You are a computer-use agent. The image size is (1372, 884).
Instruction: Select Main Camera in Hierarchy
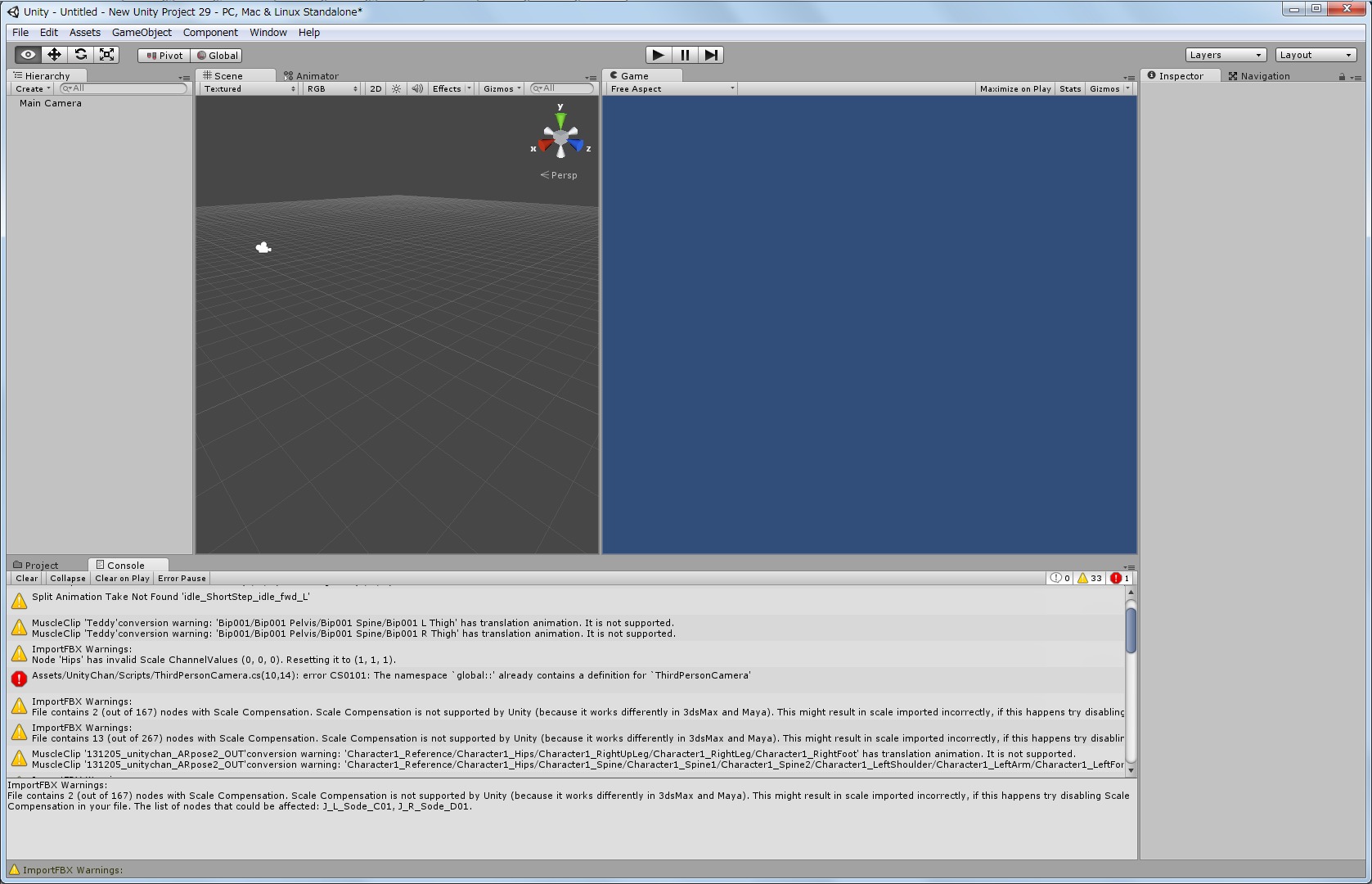click(51, 103)
